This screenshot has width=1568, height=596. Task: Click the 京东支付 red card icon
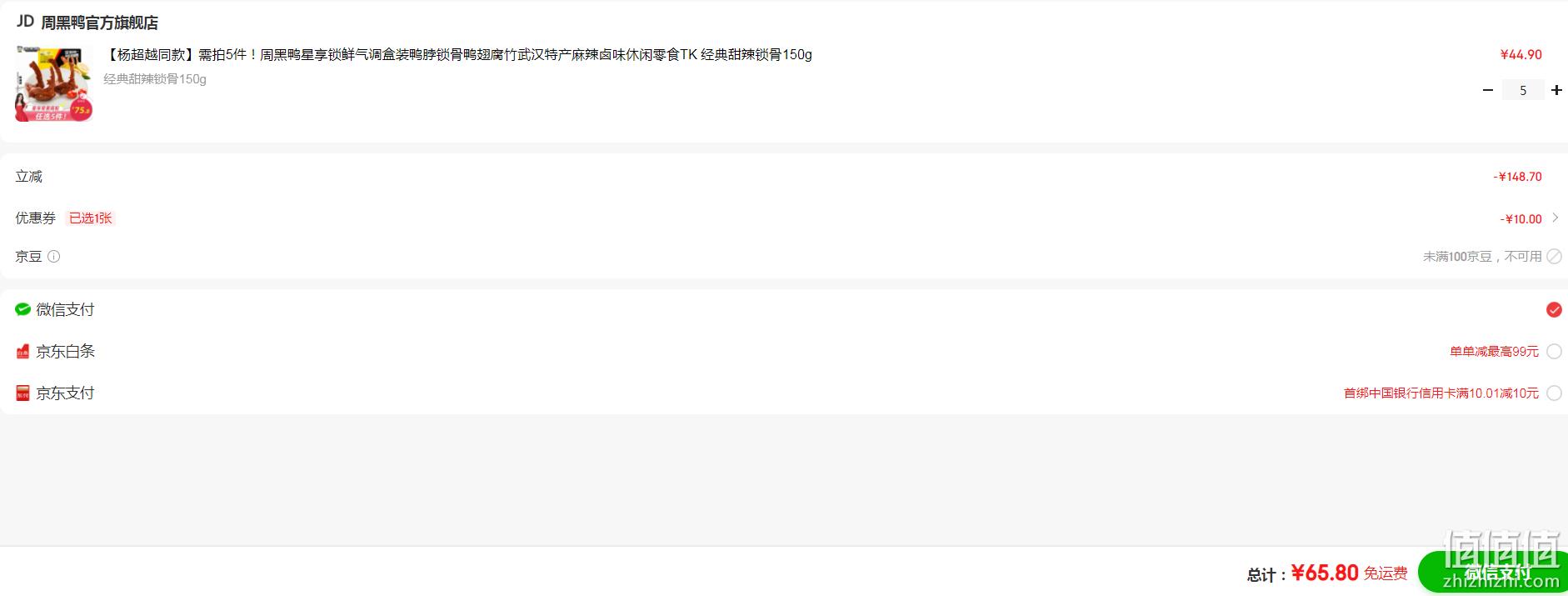click(x=22, y=393)
